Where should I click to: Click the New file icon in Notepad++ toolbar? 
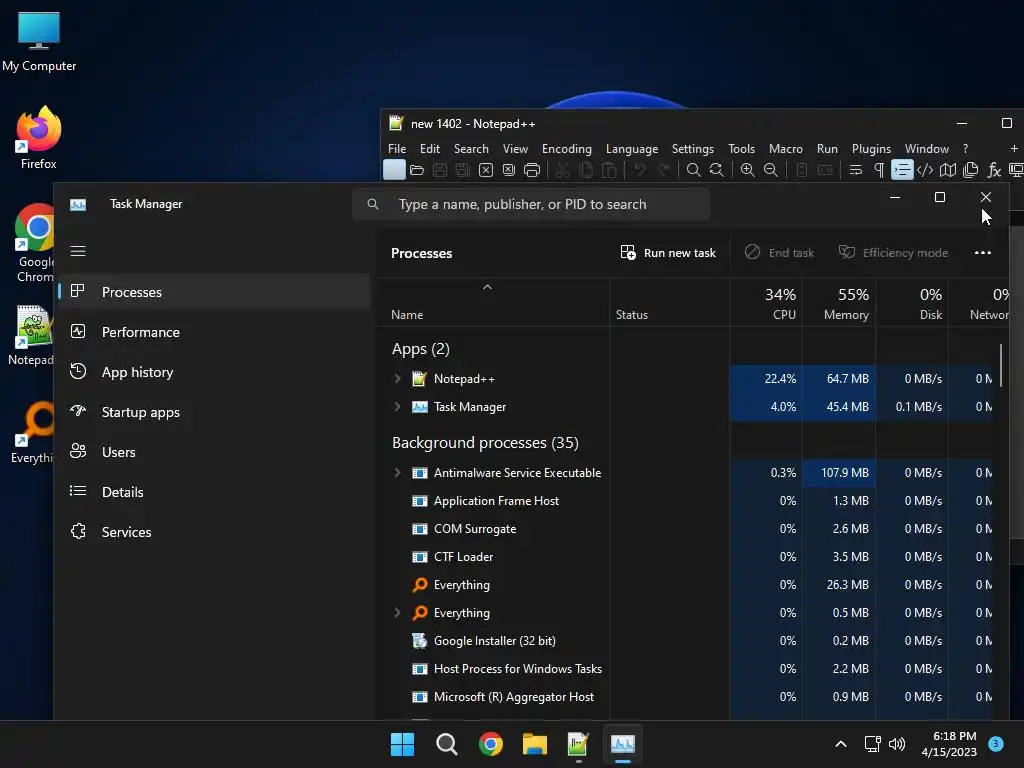coord(394,170)
